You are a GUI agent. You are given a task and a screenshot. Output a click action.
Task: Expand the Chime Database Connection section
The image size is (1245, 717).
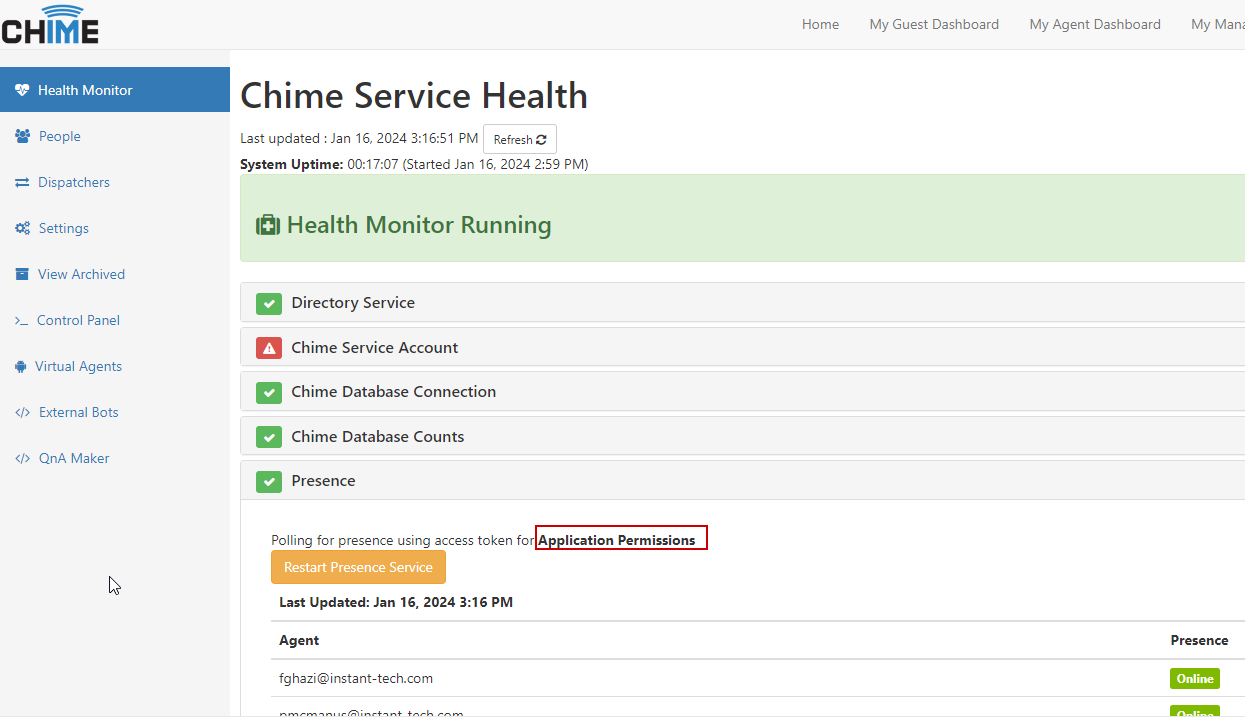tap(742, 391)
